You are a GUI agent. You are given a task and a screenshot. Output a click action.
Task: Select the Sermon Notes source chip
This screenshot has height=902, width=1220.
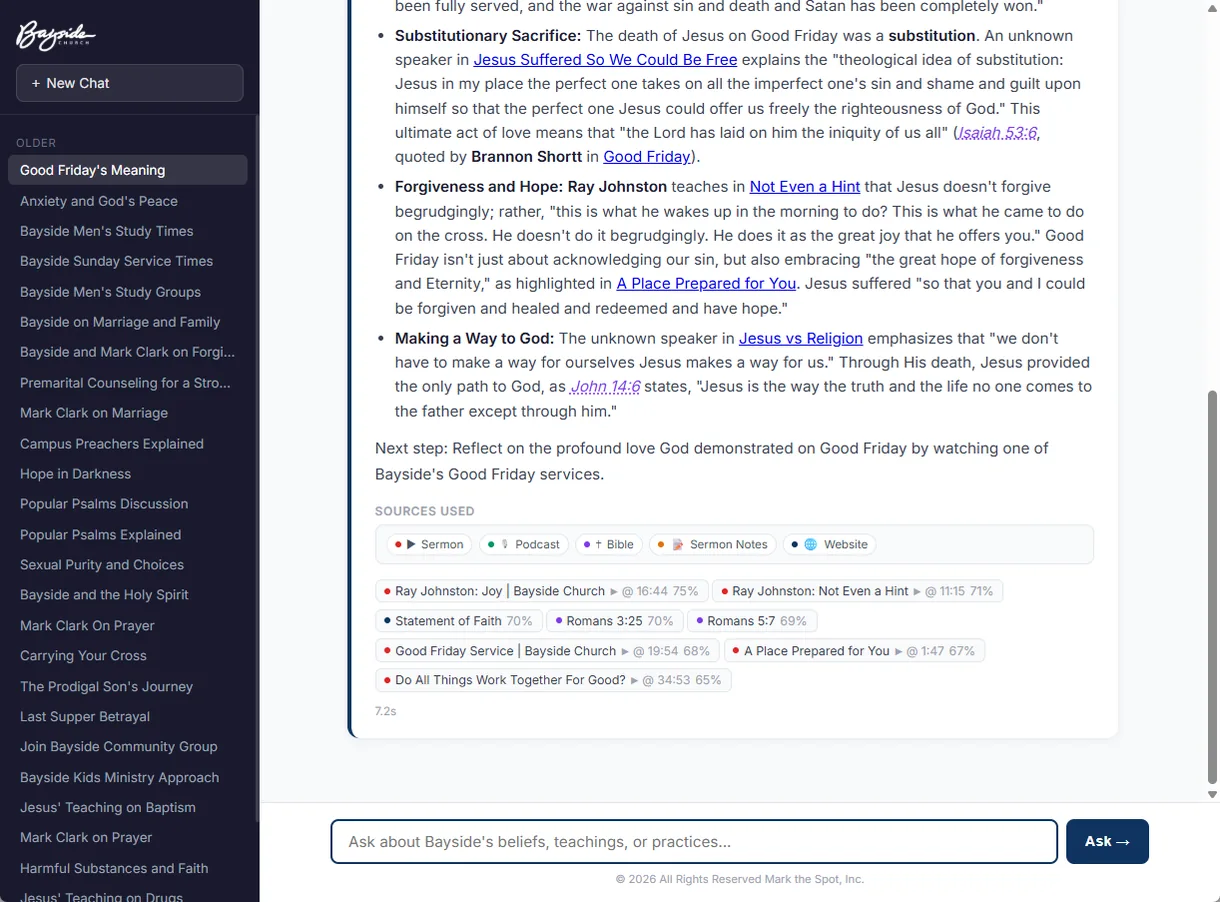[x=712, y=544]
